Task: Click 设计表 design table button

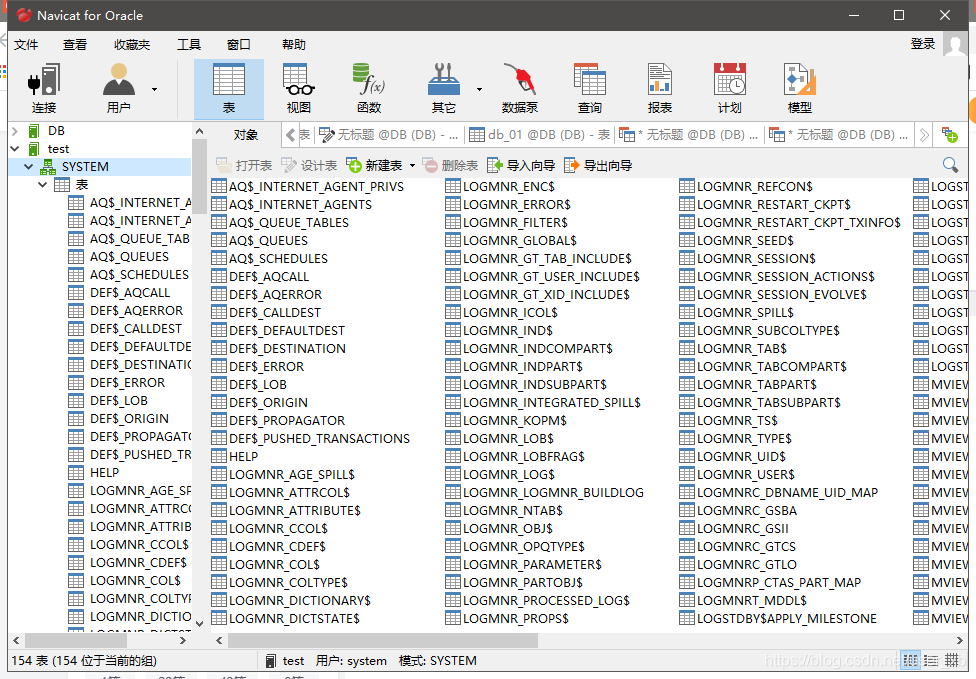Action: [309, 165]
